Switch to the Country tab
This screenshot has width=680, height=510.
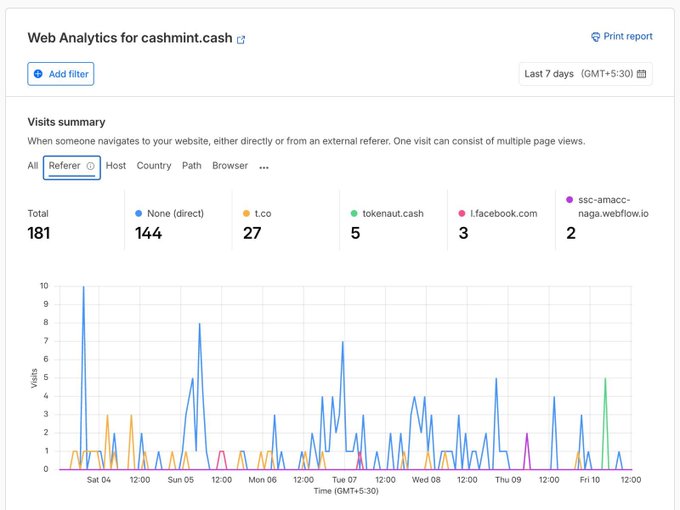(154, 166)
